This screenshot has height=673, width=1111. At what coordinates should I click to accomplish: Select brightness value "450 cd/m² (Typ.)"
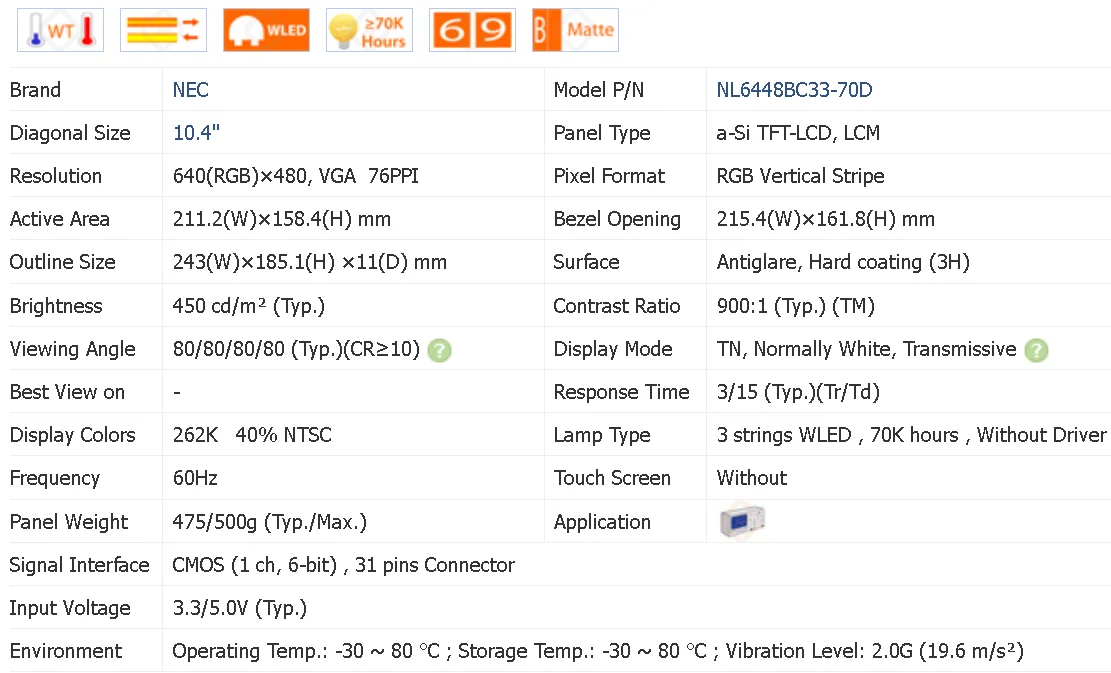coord(249,306)
